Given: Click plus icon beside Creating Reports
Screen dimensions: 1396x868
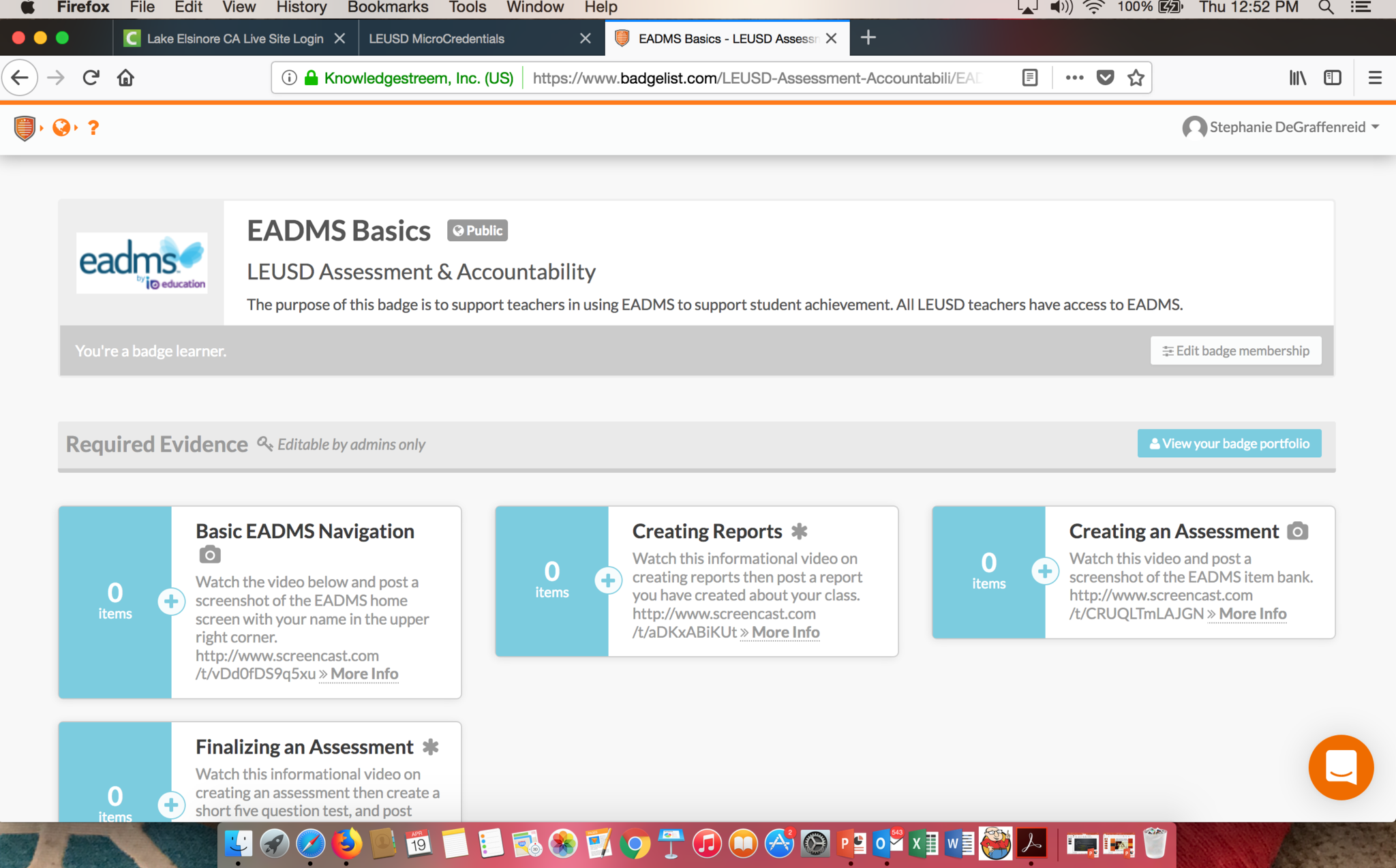Looking at the screenshot, I should pyautogui.click(x=607, y=580).
